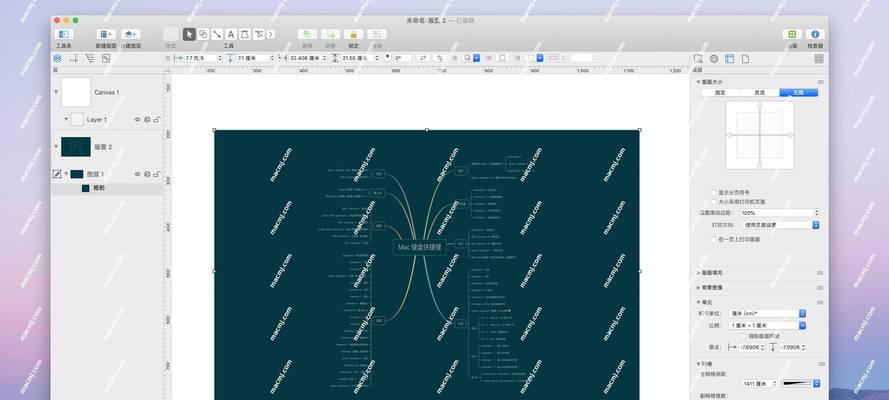Open the ruler units 厘米 (cm) dropdown
Image resolution: width=889 pixels, height=400 pixels.
coord(768,313)
